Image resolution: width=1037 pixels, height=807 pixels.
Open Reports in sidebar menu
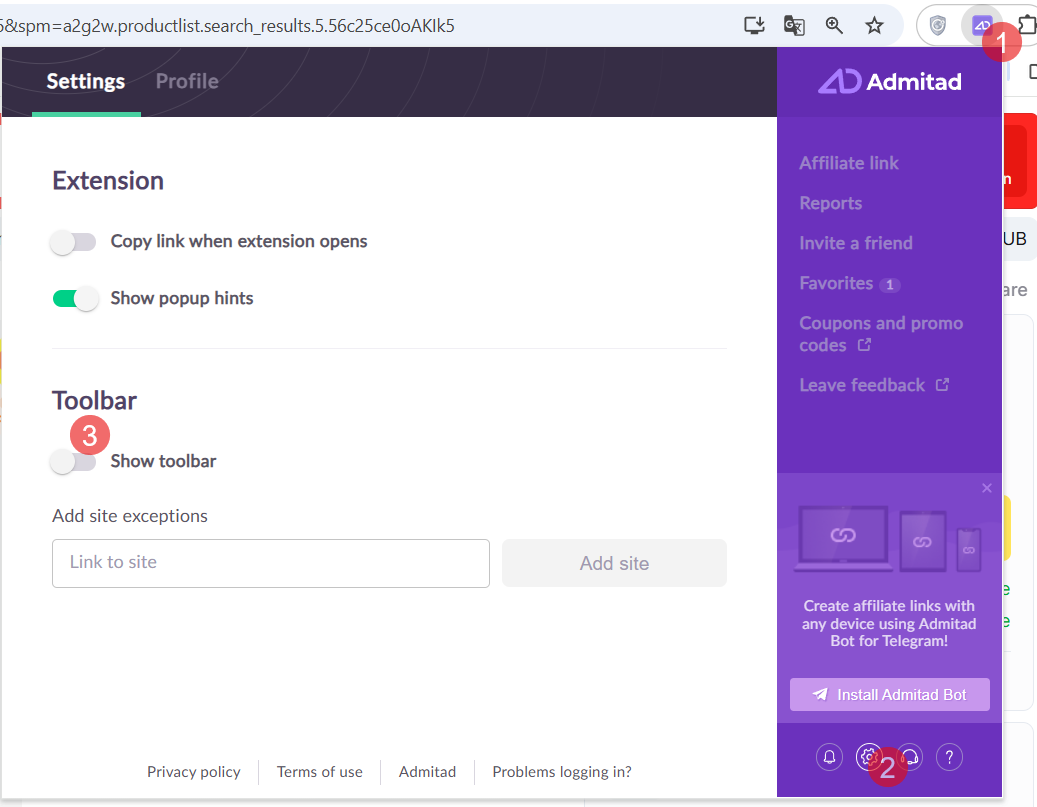[831, 203]
